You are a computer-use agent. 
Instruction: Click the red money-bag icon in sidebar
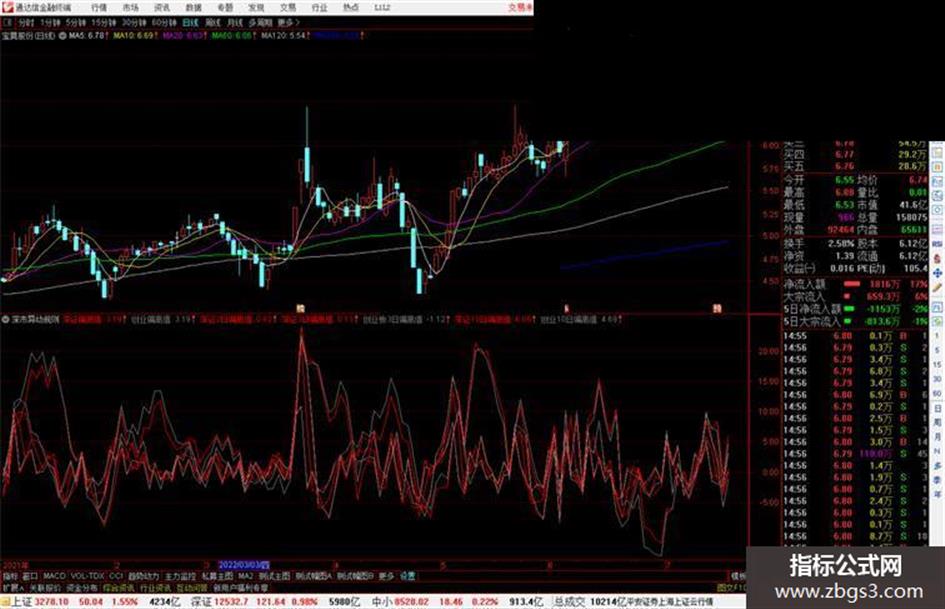(x=938, y=258)
